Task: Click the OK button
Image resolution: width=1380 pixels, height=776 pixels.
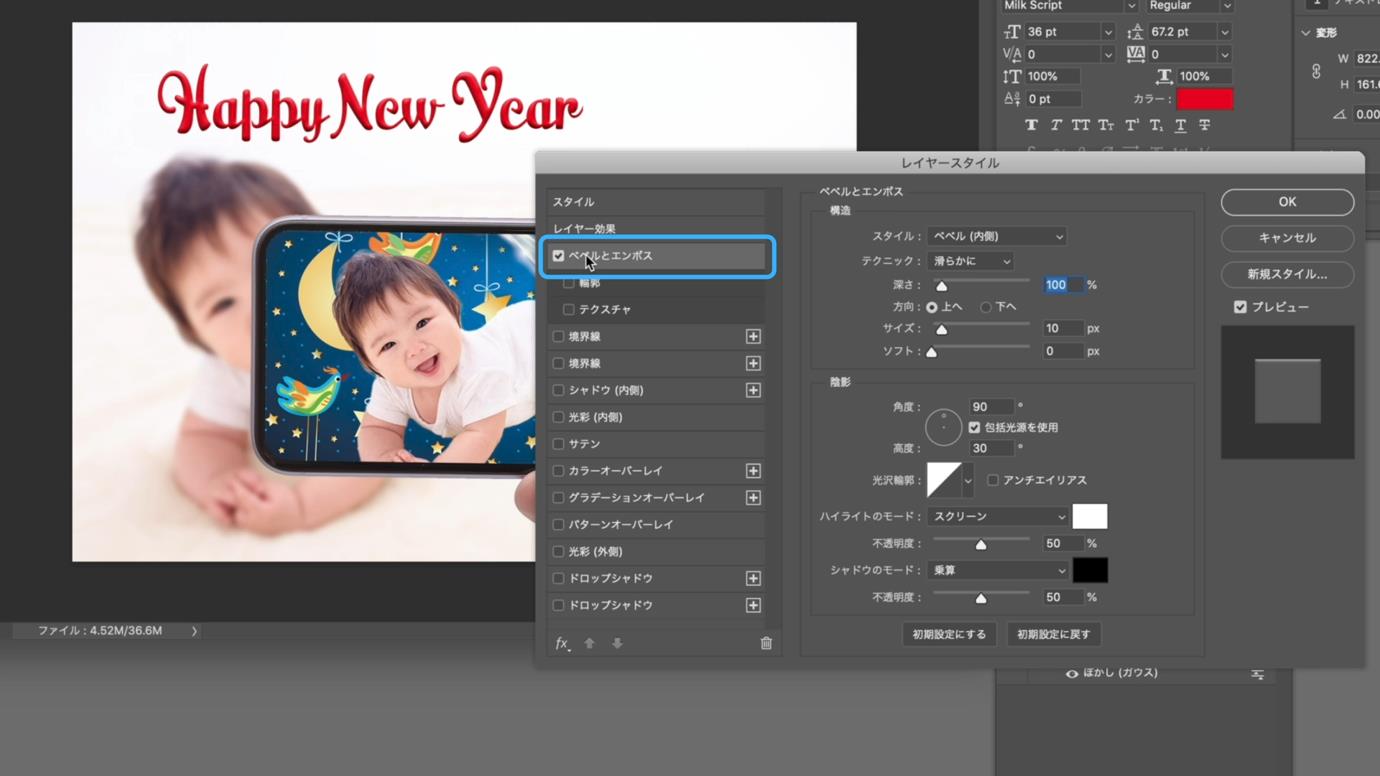Action: (1287, 202)
